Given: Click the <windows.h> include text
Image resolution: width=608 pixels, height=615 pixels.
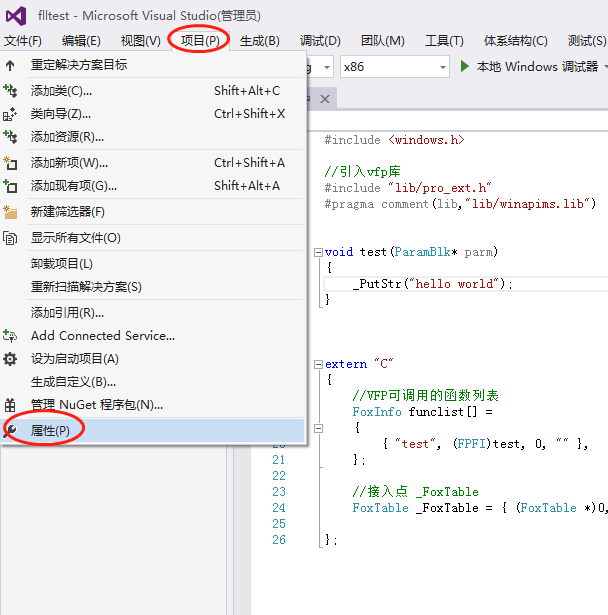Looking at the screenshot, I should point(426,140).
